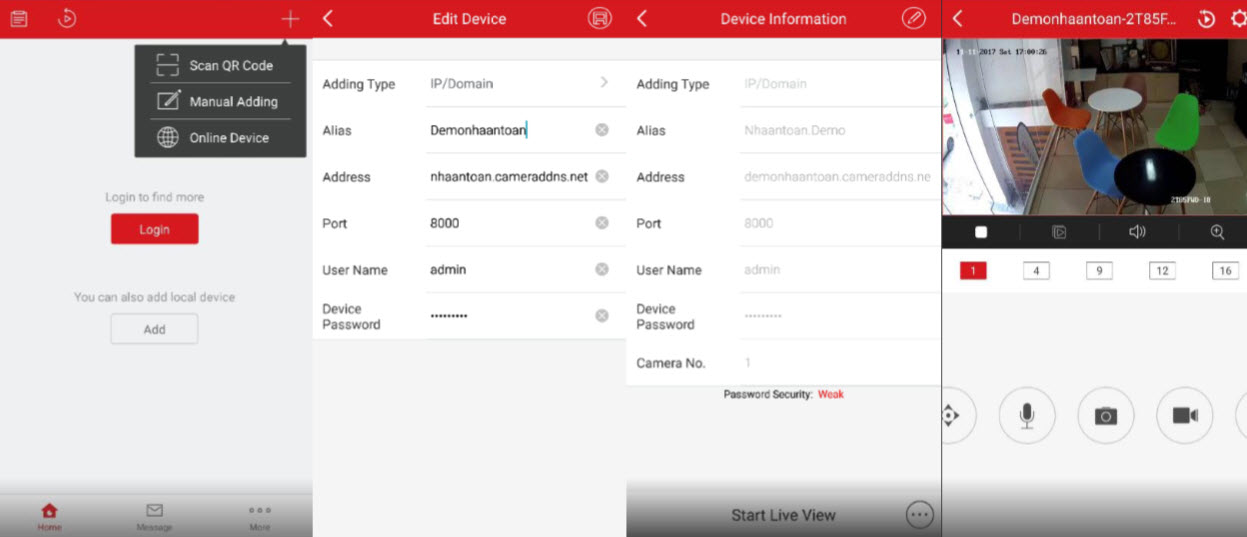Select the 4-window split layout
This screenshot has width=1247, height=537.
coord(1036,271)
